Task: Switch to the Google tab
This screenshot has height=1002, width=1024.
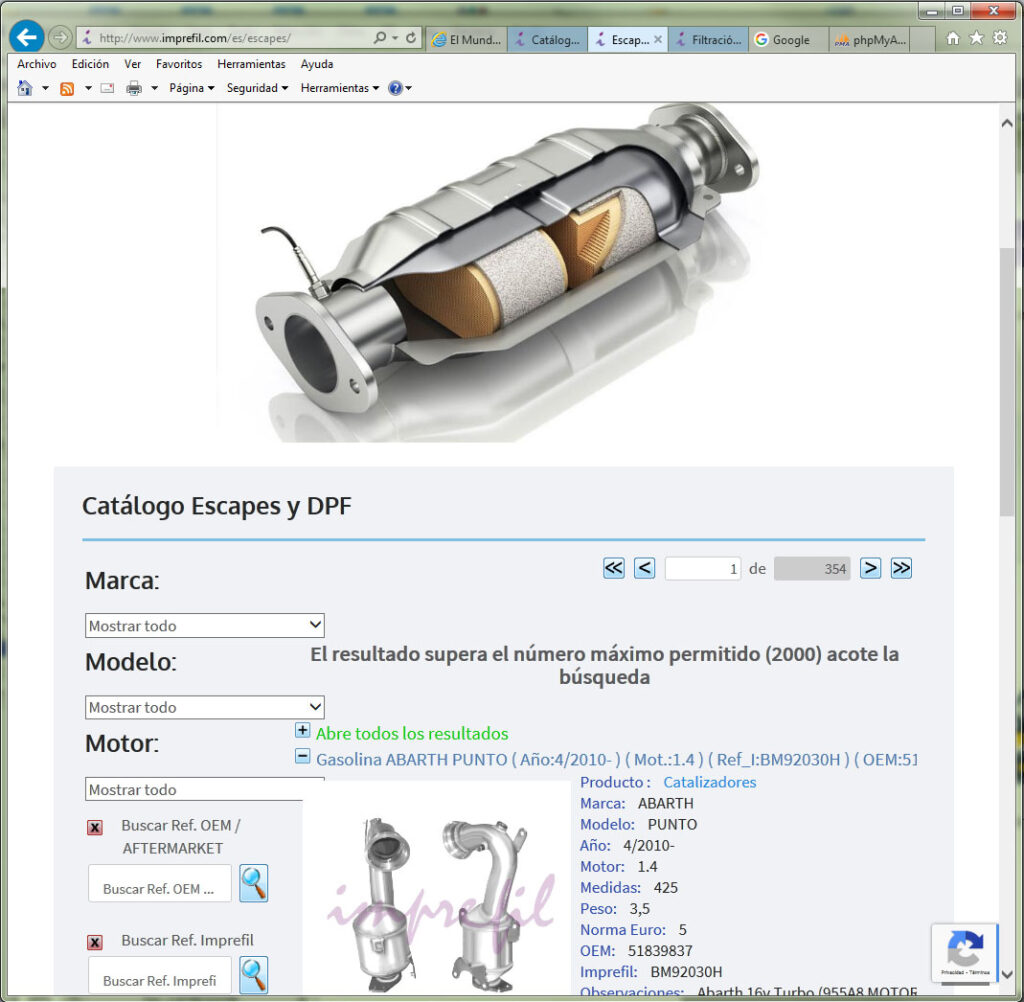Action: (788, 40)
